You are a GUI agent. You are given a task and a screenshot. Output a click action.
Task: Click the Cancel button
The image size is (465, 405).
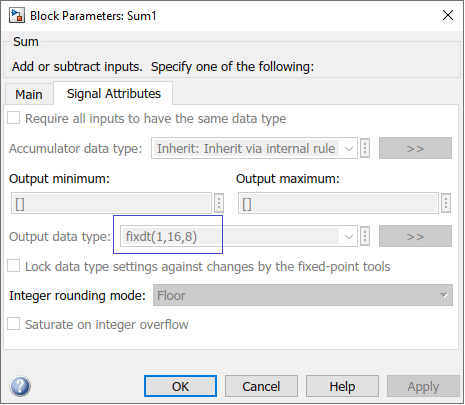(261, 386)
